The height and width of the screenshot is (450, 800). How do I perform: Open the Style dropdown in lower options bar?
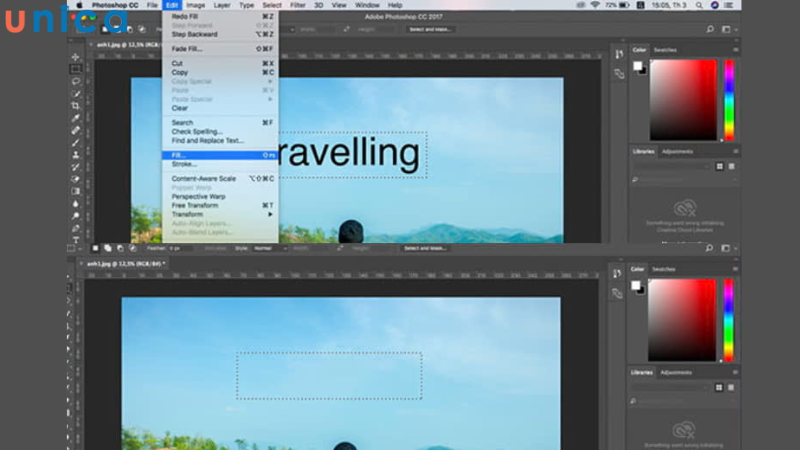pos(270,248)
